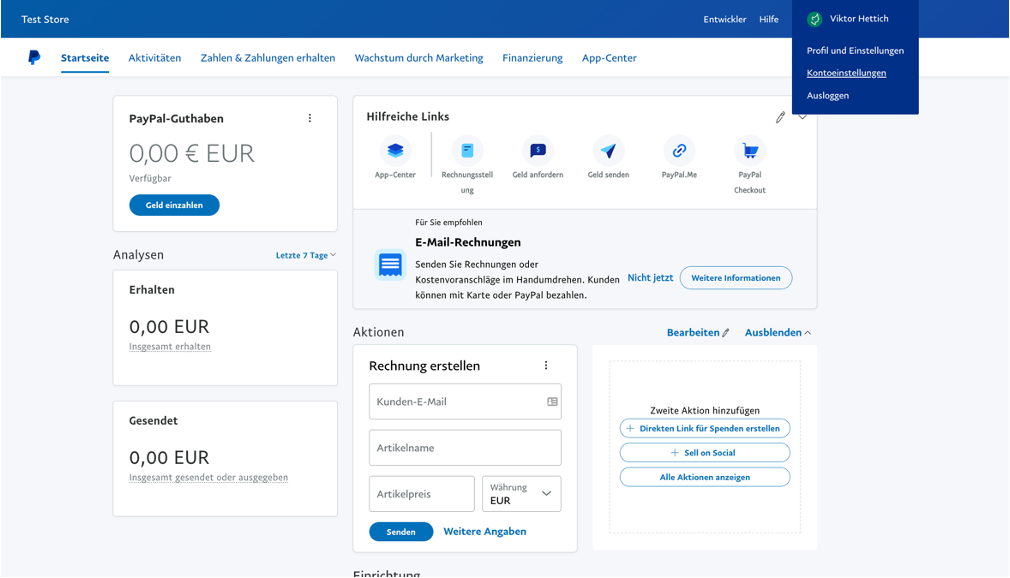The image size is (1010, 578).
Task: Focus the Artikelpreis input field
Action: click(422, 494)
